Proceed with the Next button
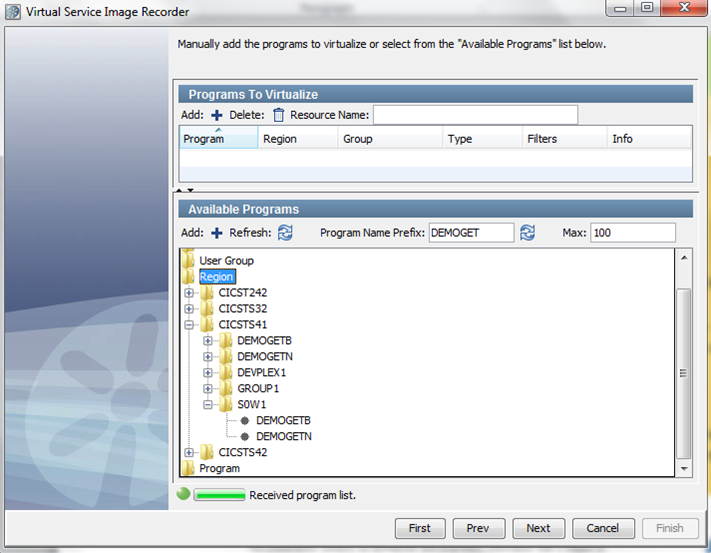The height and width of the screenshot is (553, 711). 538,528
